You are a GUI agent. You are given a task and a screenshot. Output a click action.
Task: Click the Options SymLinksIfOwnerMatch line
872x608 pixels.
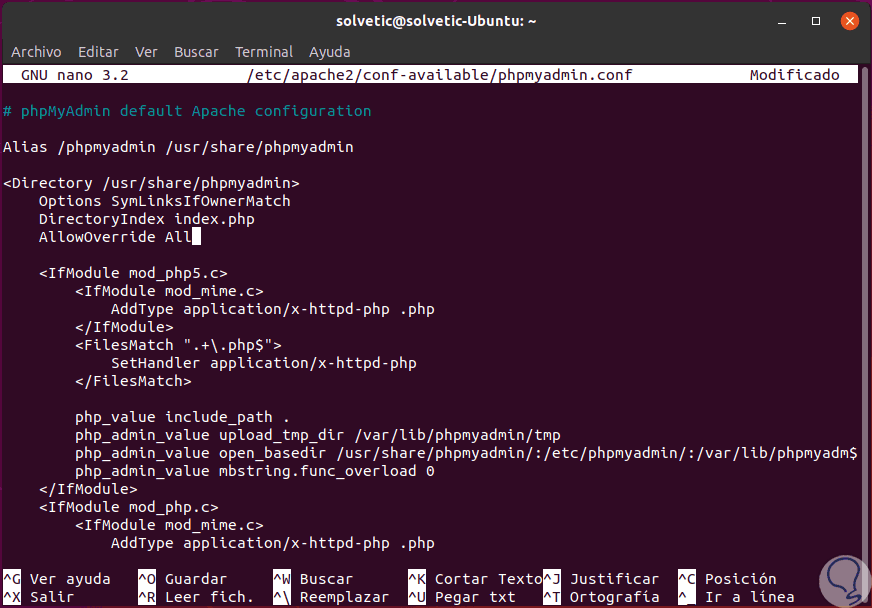(x=164, y=201)
